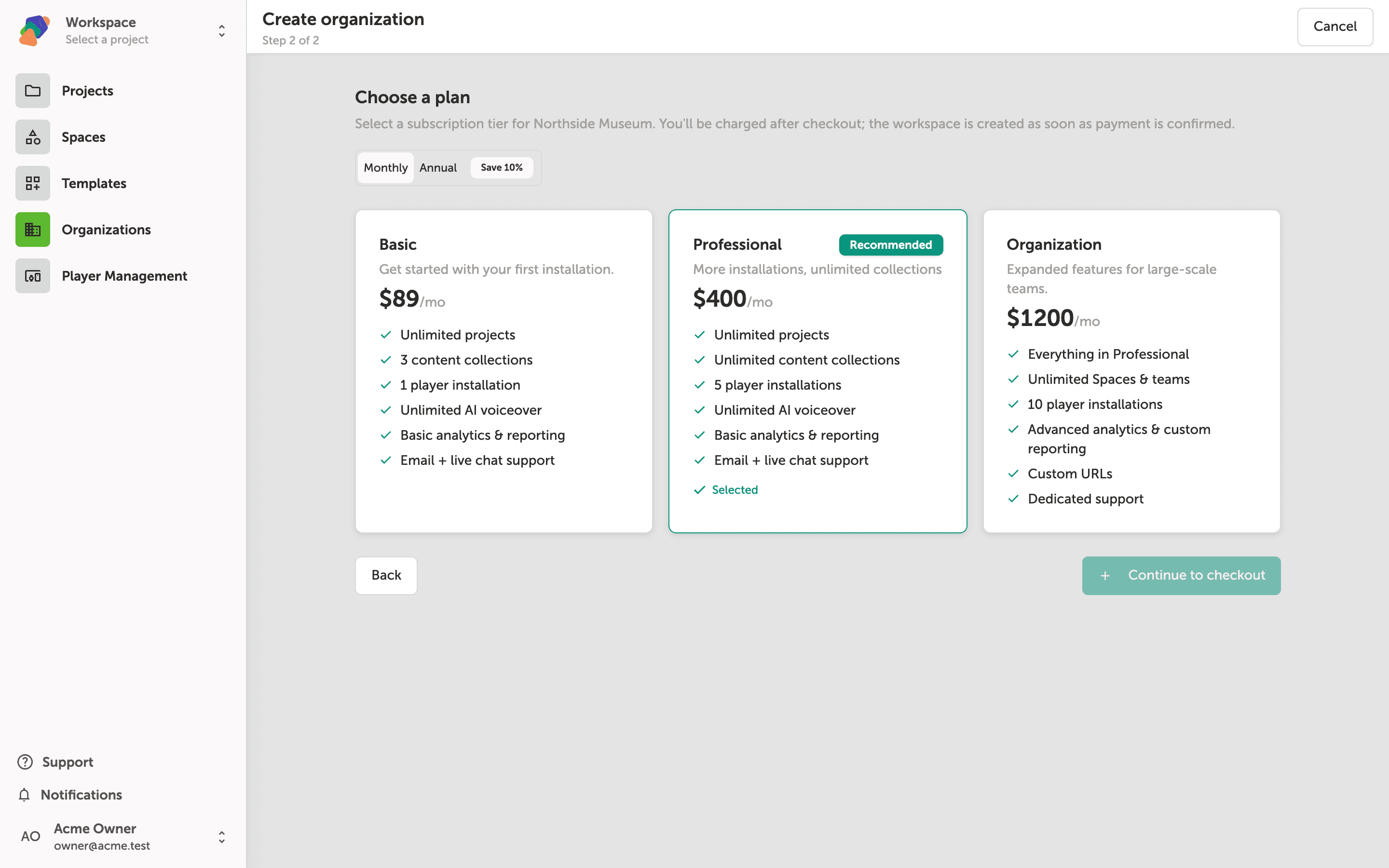
Task: Switch billing to Monthly
Action: point(385,168)
